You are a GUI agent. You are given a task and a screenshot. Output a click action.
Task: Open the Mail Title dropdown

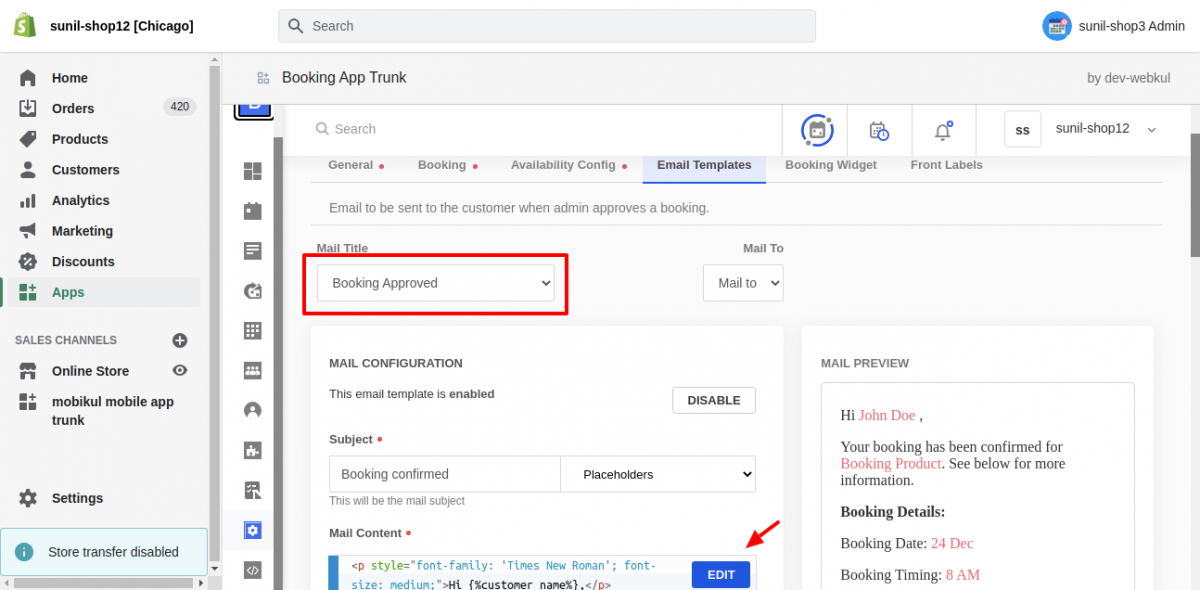pyautogui.click(x=435, y=283)
